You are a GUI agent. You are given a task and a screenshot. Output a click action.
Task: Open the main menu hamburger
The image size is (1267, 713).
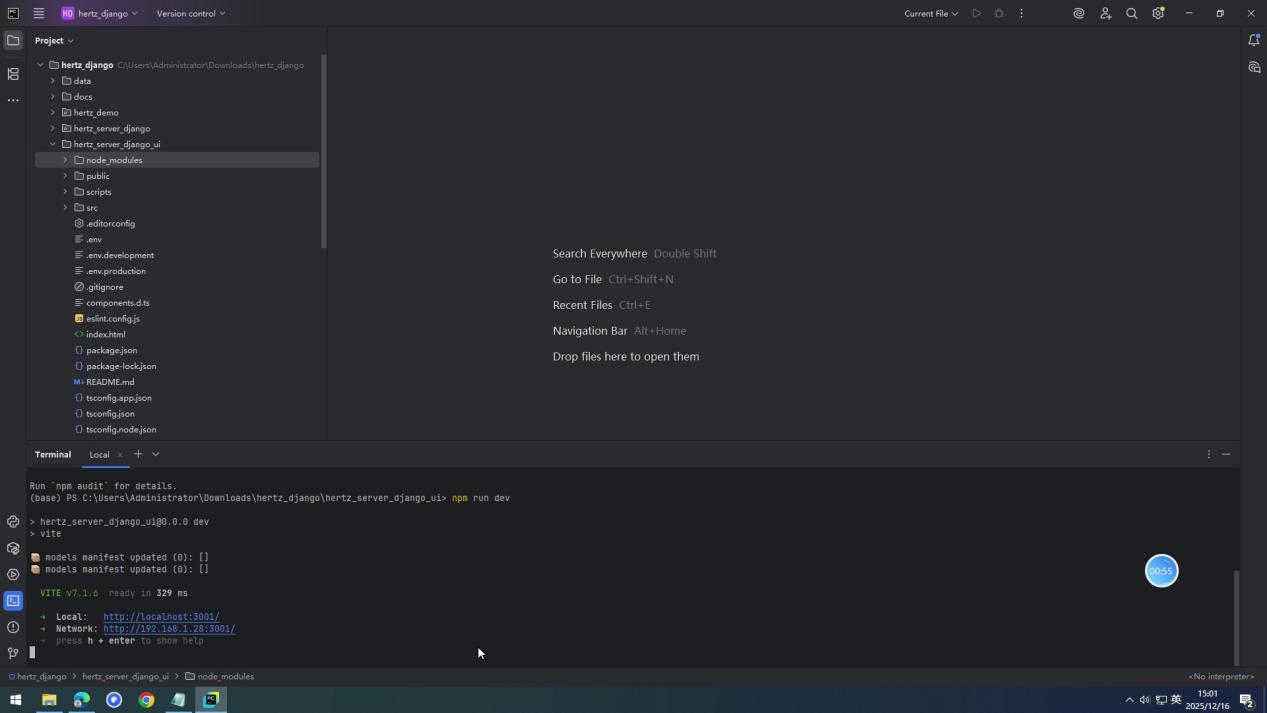38,13
